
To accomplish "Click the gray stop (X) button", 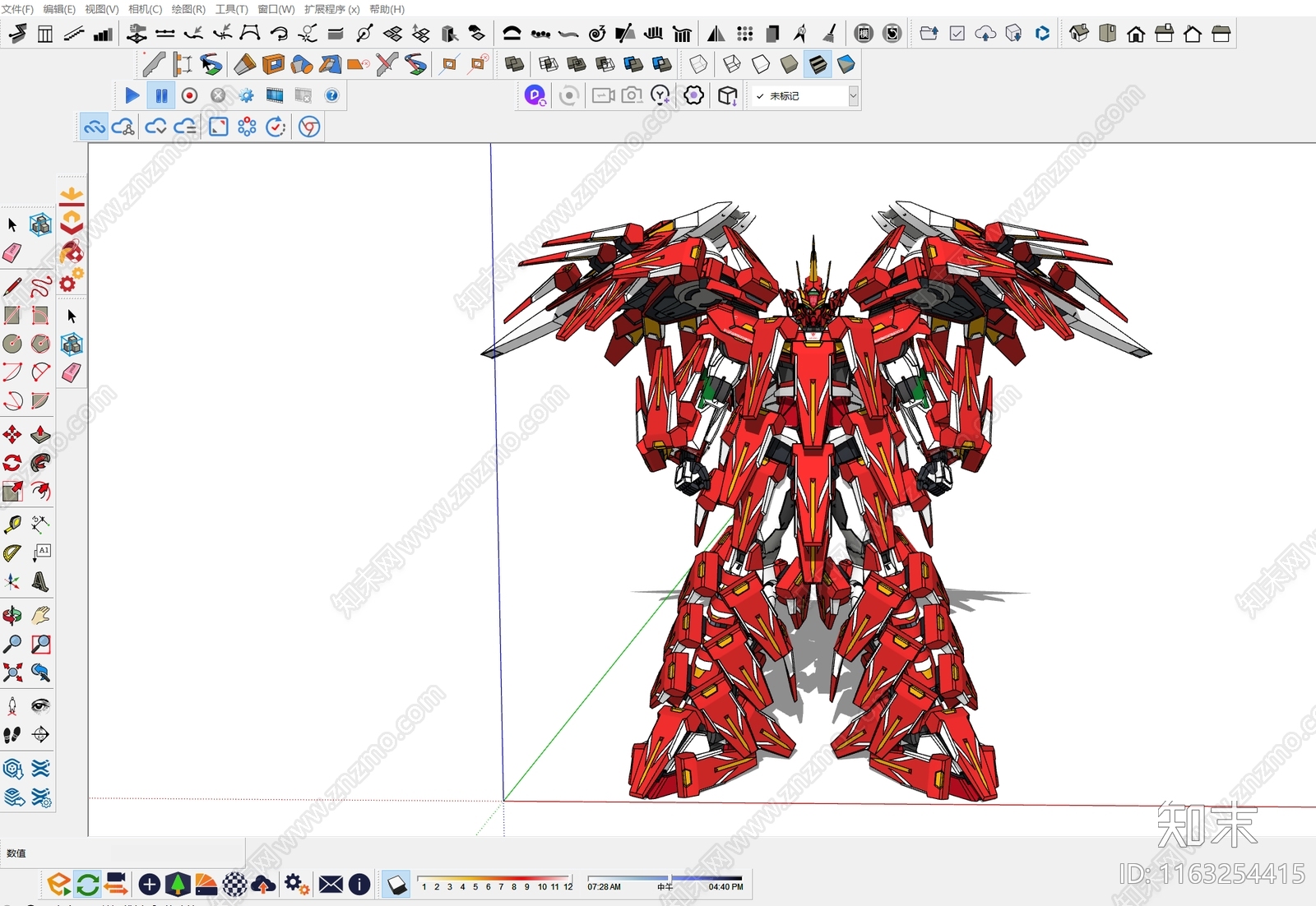I will pos(218,95).
